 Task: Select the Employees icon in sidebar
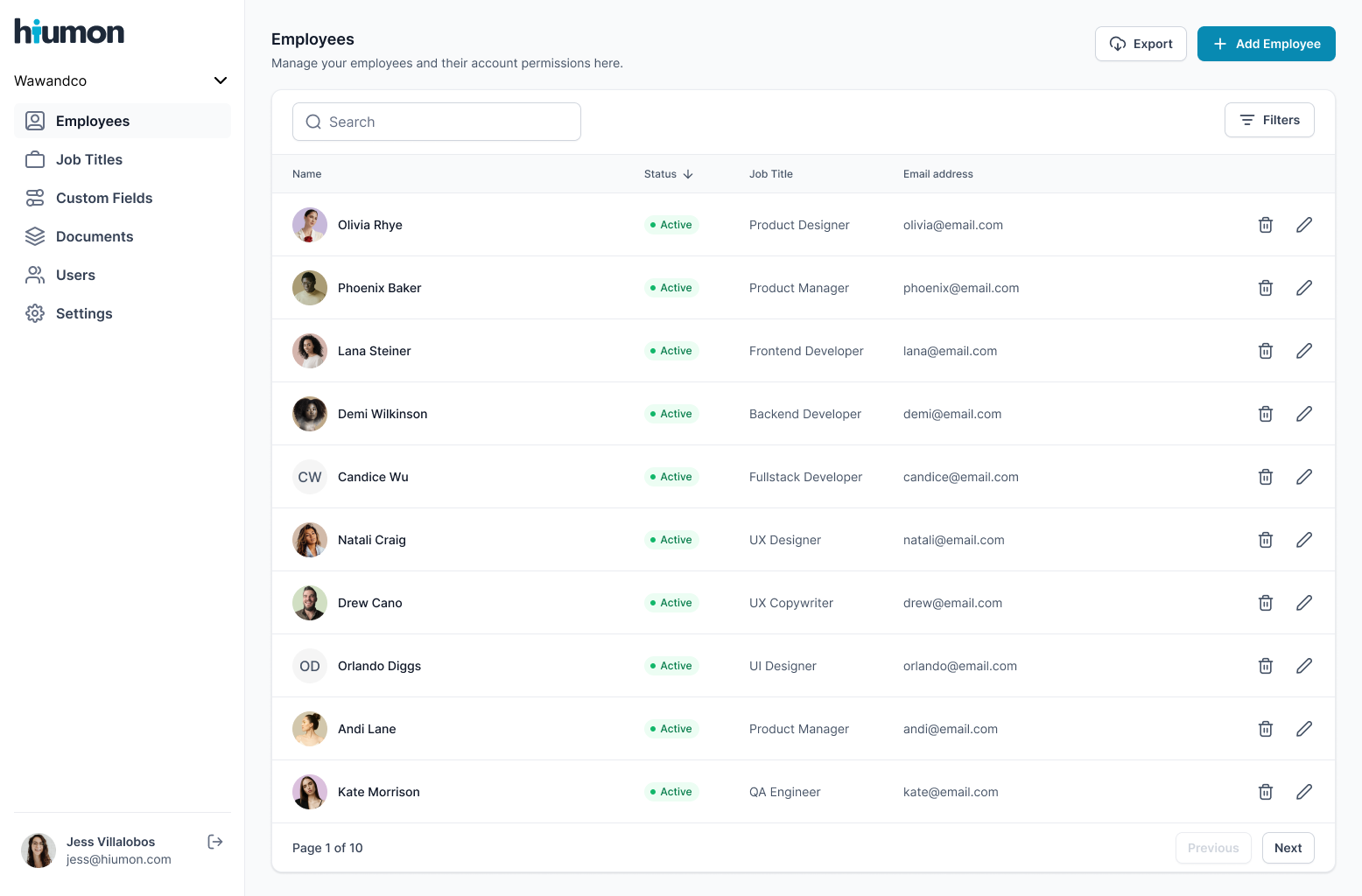pos(35,121)
